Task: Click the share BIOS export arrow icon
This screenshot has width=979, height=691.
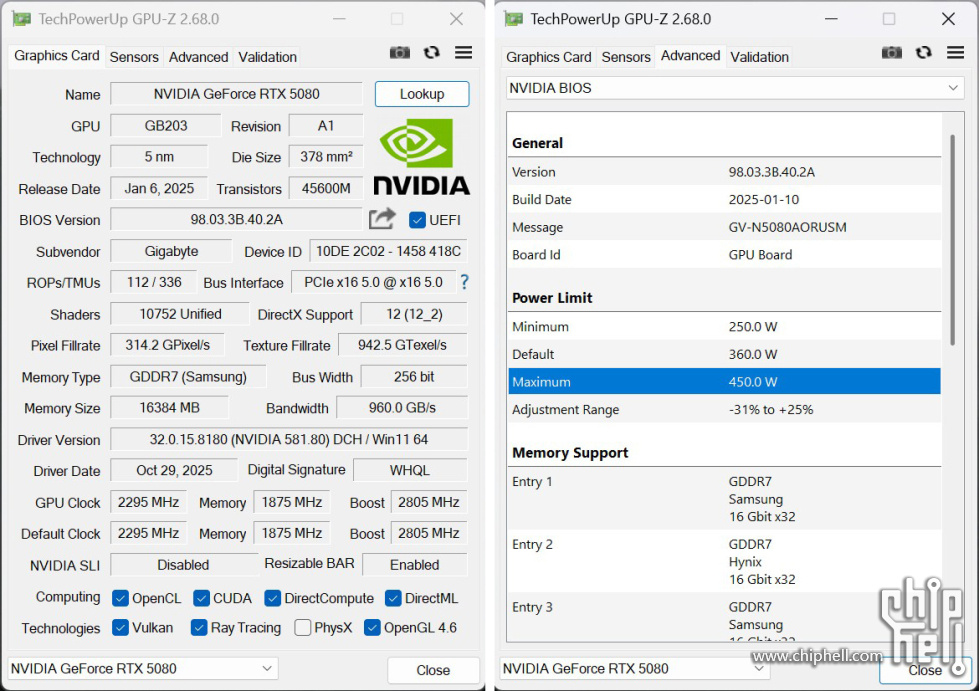Action: click(382, 219)
